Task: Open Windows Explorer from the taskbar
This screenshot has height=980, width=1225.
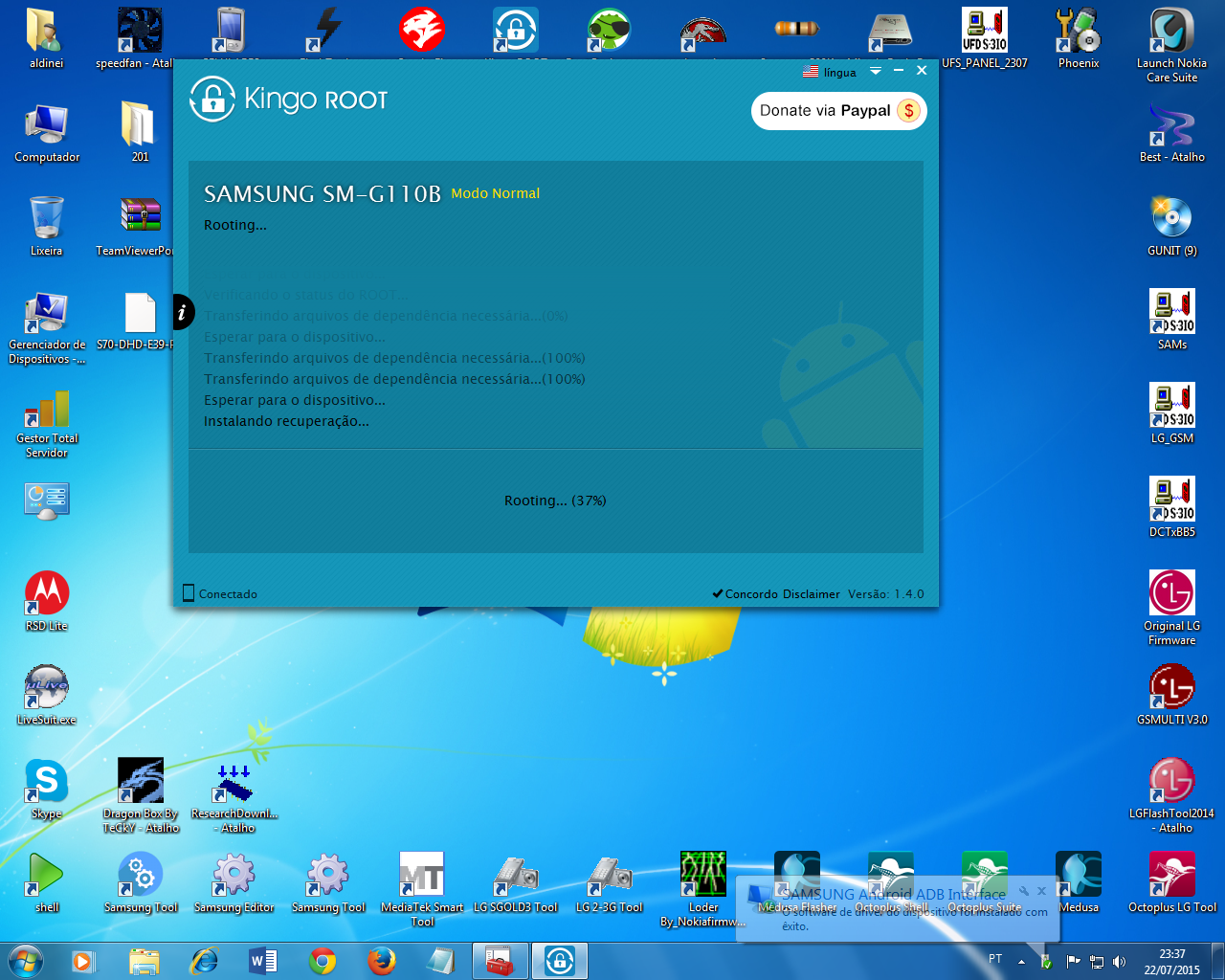Action: point(145,960)
